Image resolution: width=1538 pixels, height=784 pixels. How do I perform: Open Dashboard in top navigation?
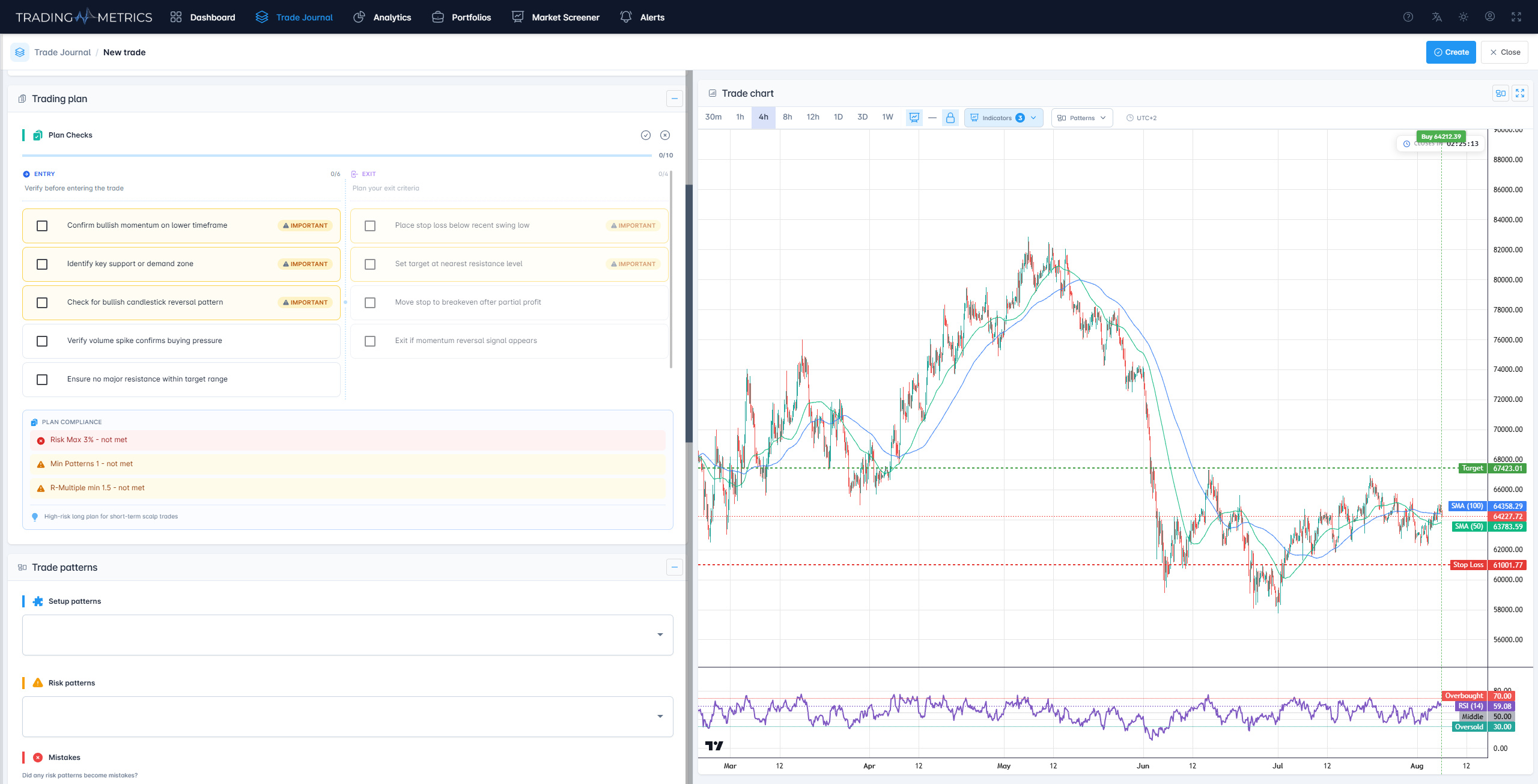tap(202, 17)
